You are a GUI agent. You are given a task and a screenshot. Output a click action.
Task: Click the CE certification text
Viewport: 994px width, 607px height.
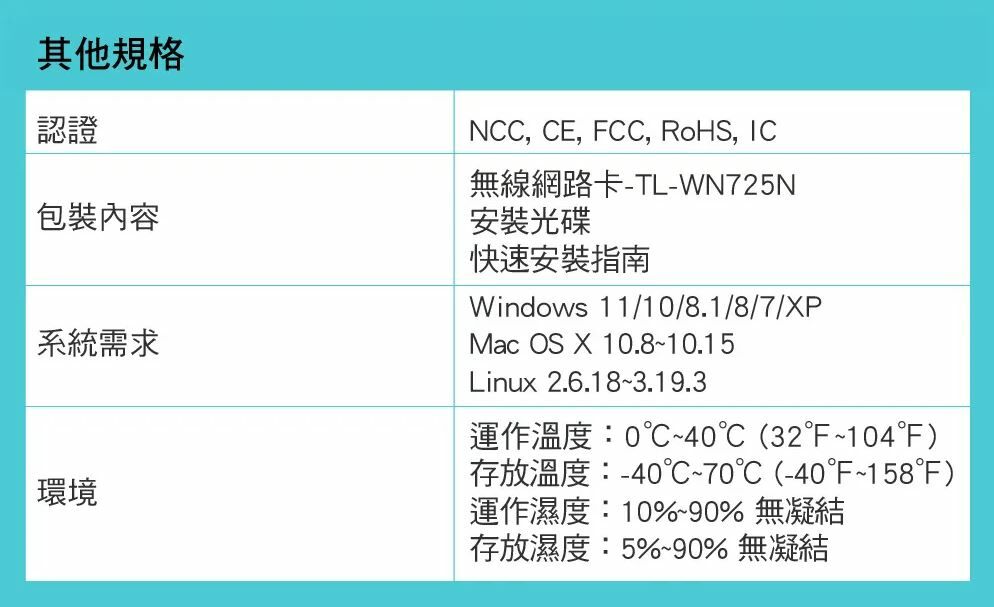(x=559, y=131)
